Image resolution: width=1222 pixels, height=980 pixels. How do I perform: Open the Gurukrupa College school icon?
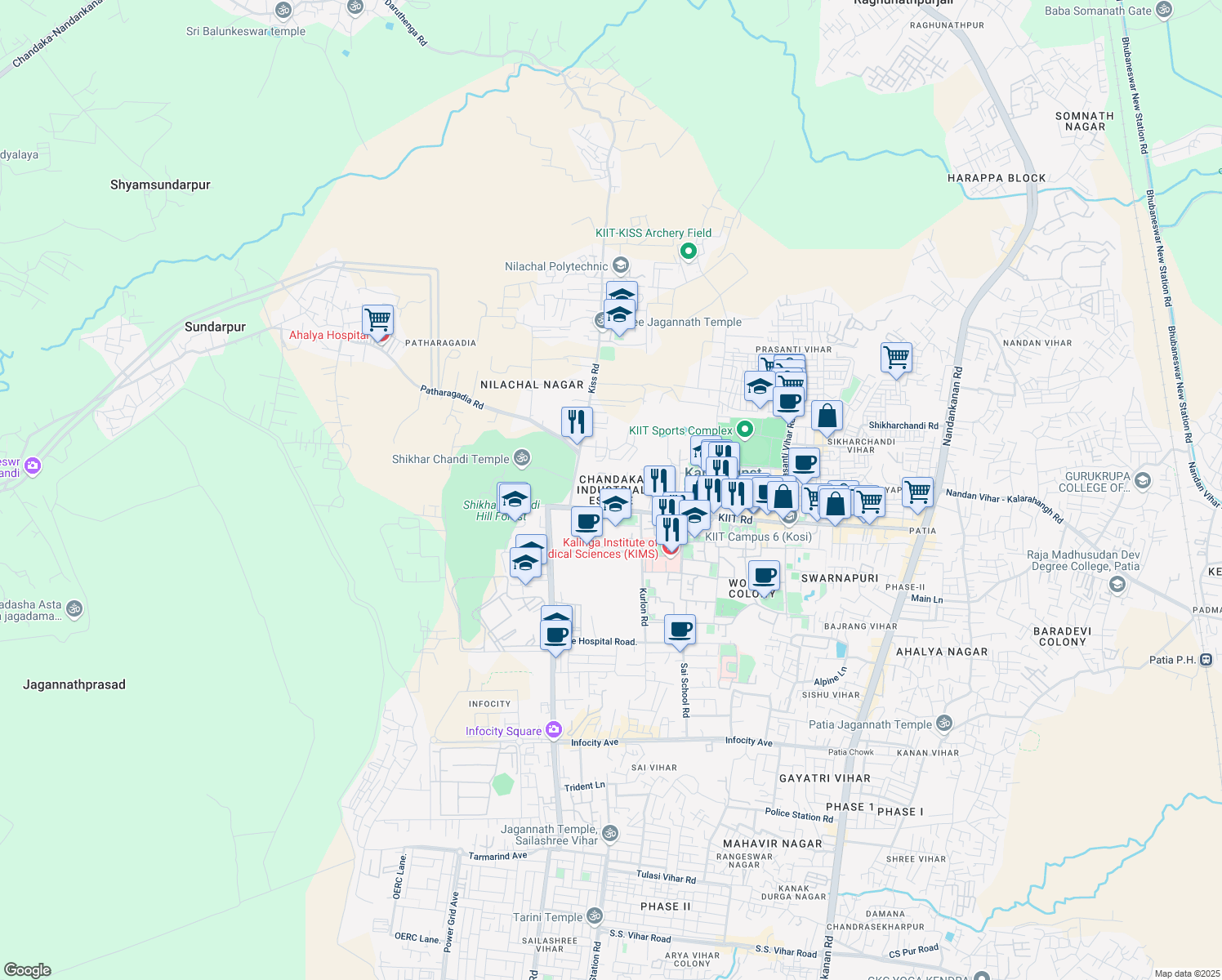(1143, 480)
